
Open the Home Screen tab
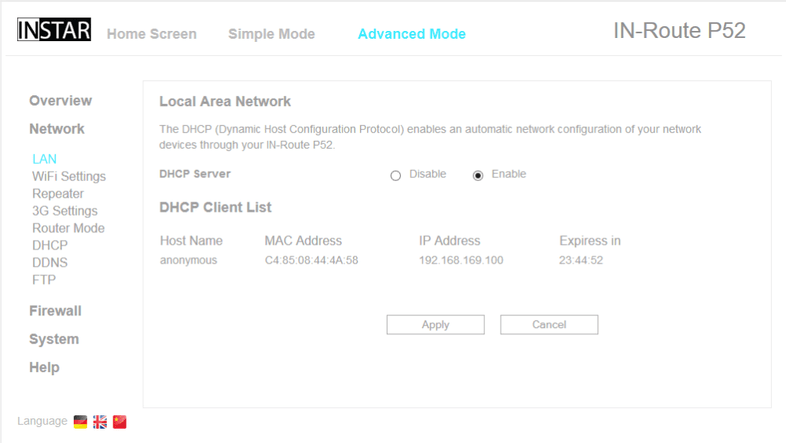152,34
